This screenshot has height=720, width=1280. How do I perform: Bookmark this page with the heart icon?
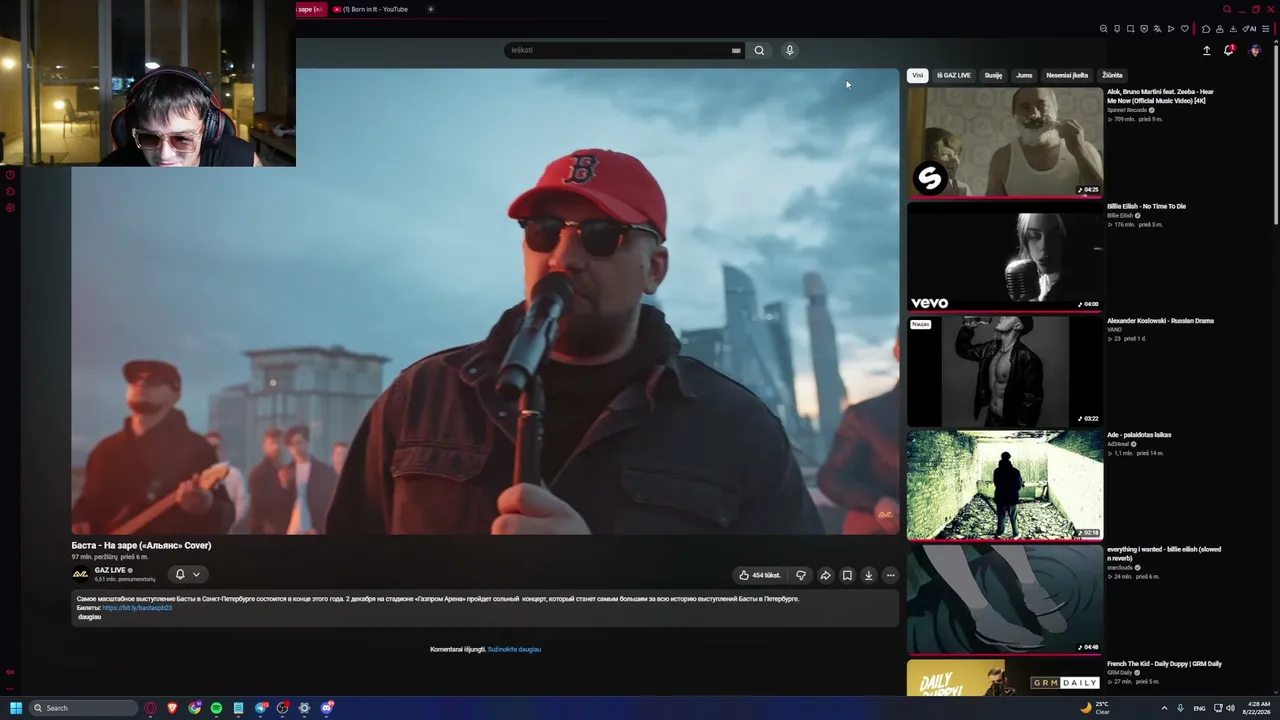(x=1185, y=29)
